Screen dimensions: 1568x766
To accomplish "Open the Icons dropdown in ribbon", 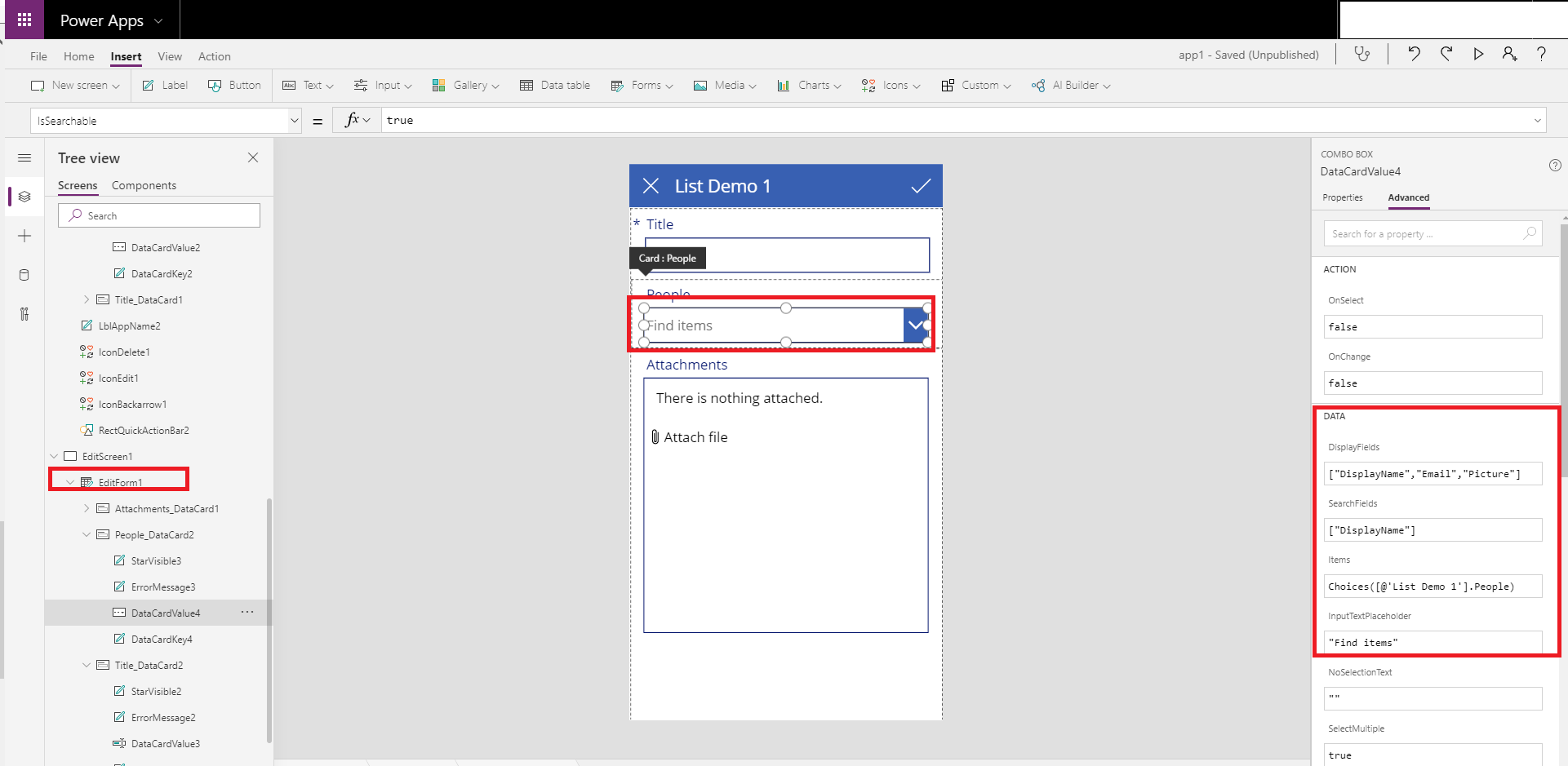I will (x=891, y=85).
